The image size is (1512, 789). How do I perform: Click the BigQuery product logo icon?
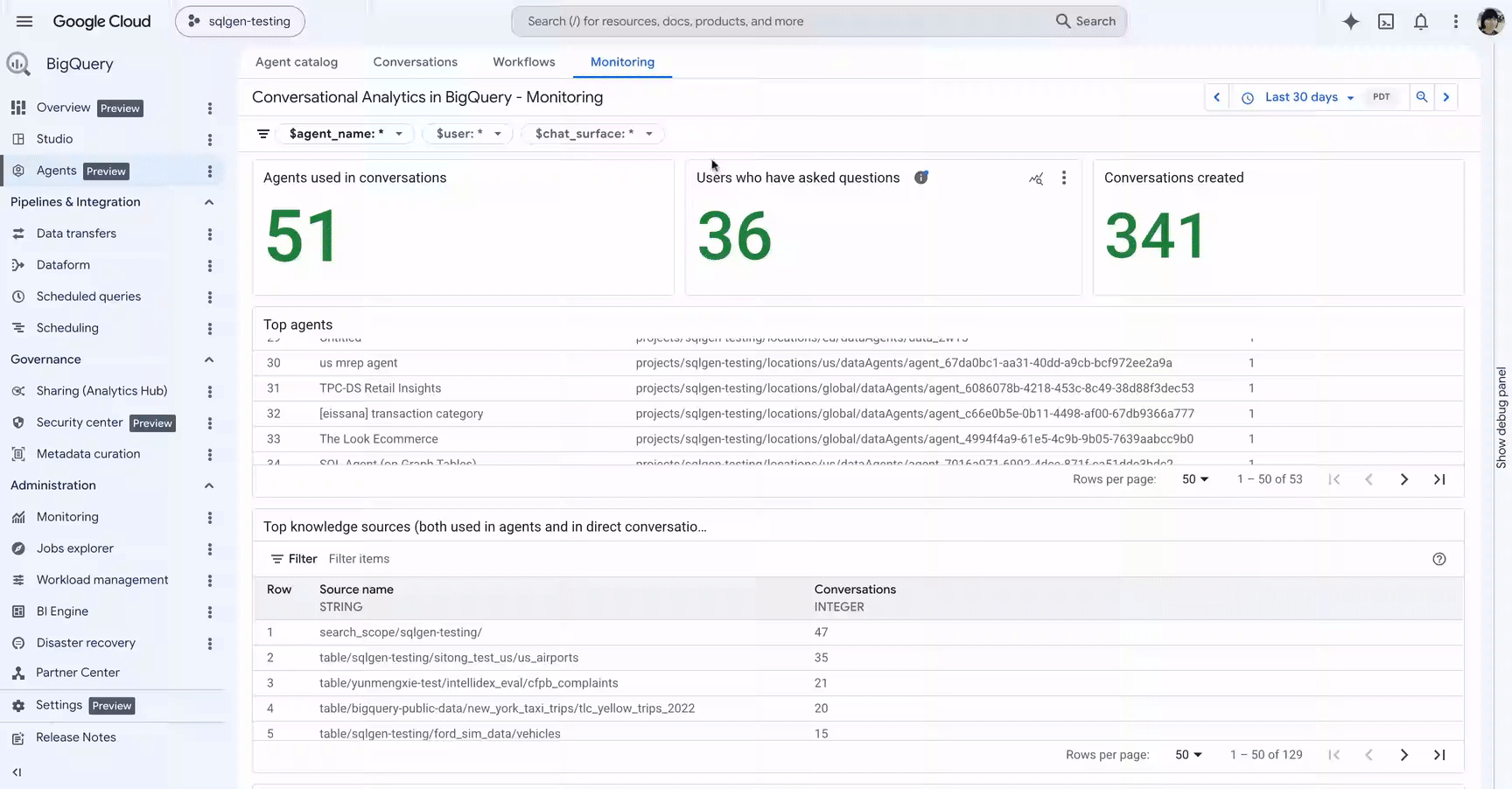[18, 64]
